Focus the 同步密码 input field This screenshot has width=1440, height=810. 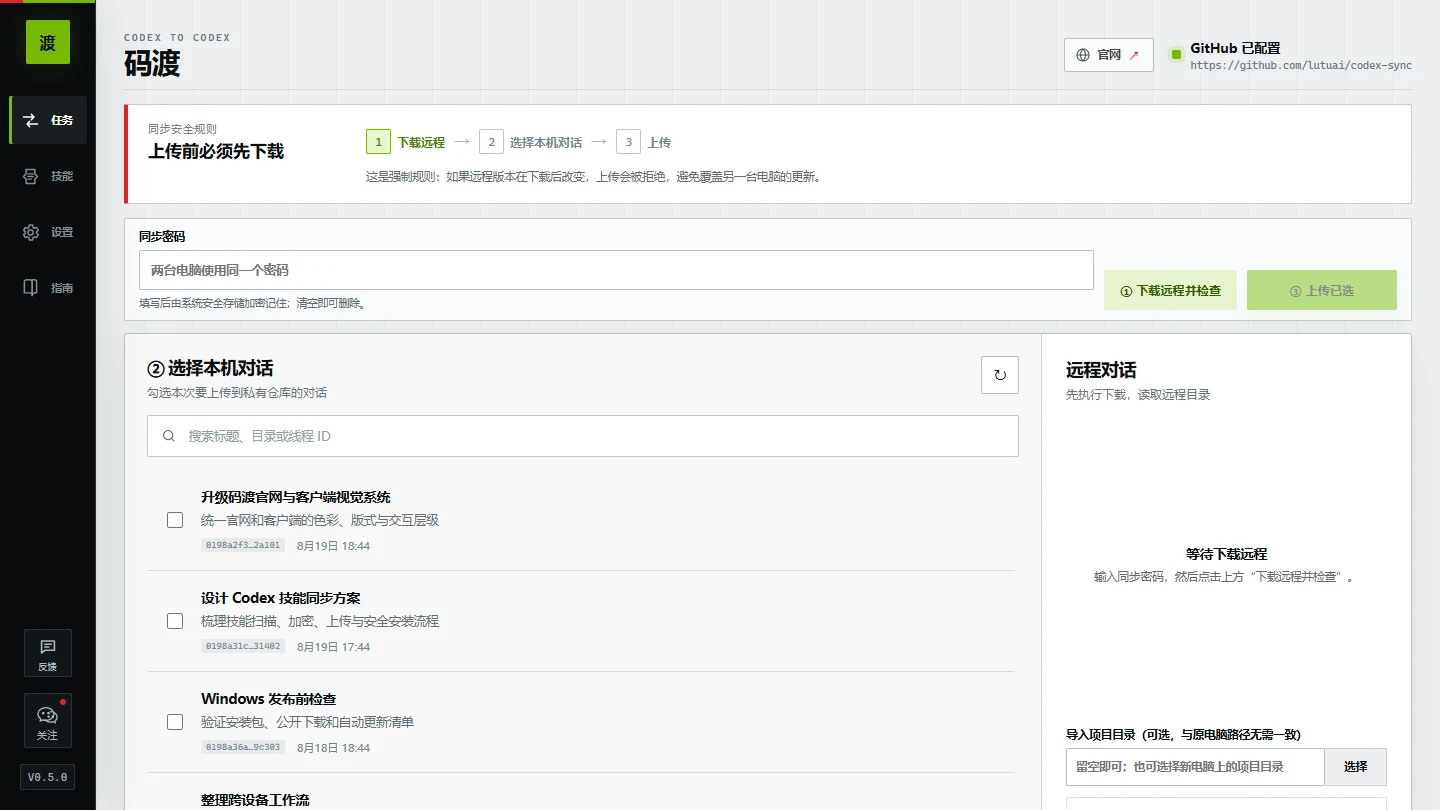[x=616, y=270]
